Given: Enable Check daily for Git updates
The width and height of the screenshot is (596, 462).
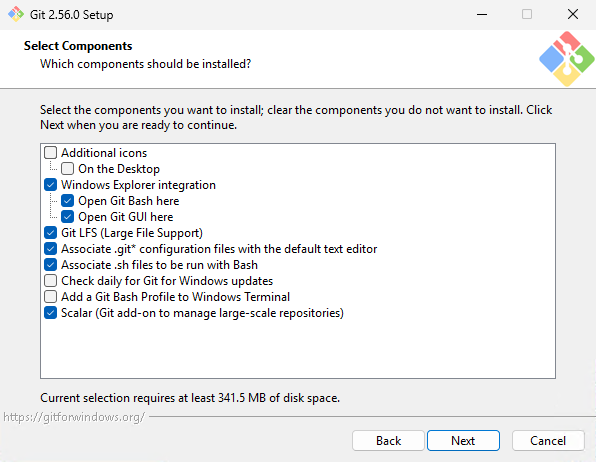Looking at the screenshot, I should (51, 281).
